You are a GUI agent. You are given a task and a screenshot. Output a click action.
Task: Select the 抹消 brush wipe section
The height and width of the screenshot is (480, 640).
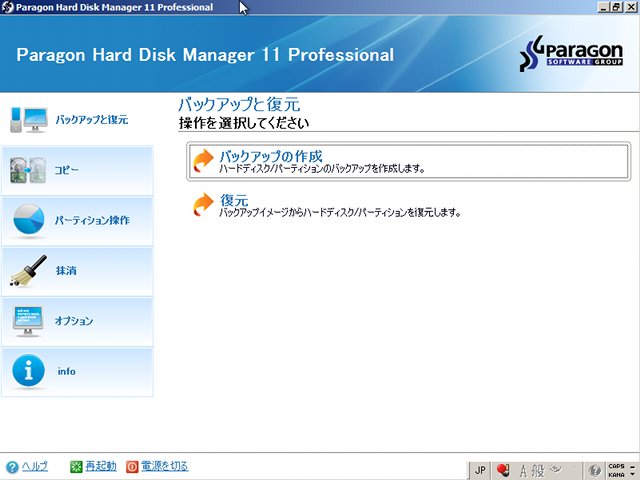pyautogui.click(x=77, y=271)
